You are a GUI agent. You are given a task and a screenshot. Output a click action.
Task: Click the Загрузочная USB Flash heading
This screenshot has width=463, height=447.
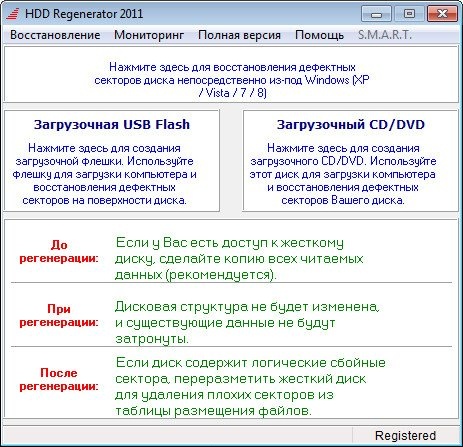[x=112, y=124]
